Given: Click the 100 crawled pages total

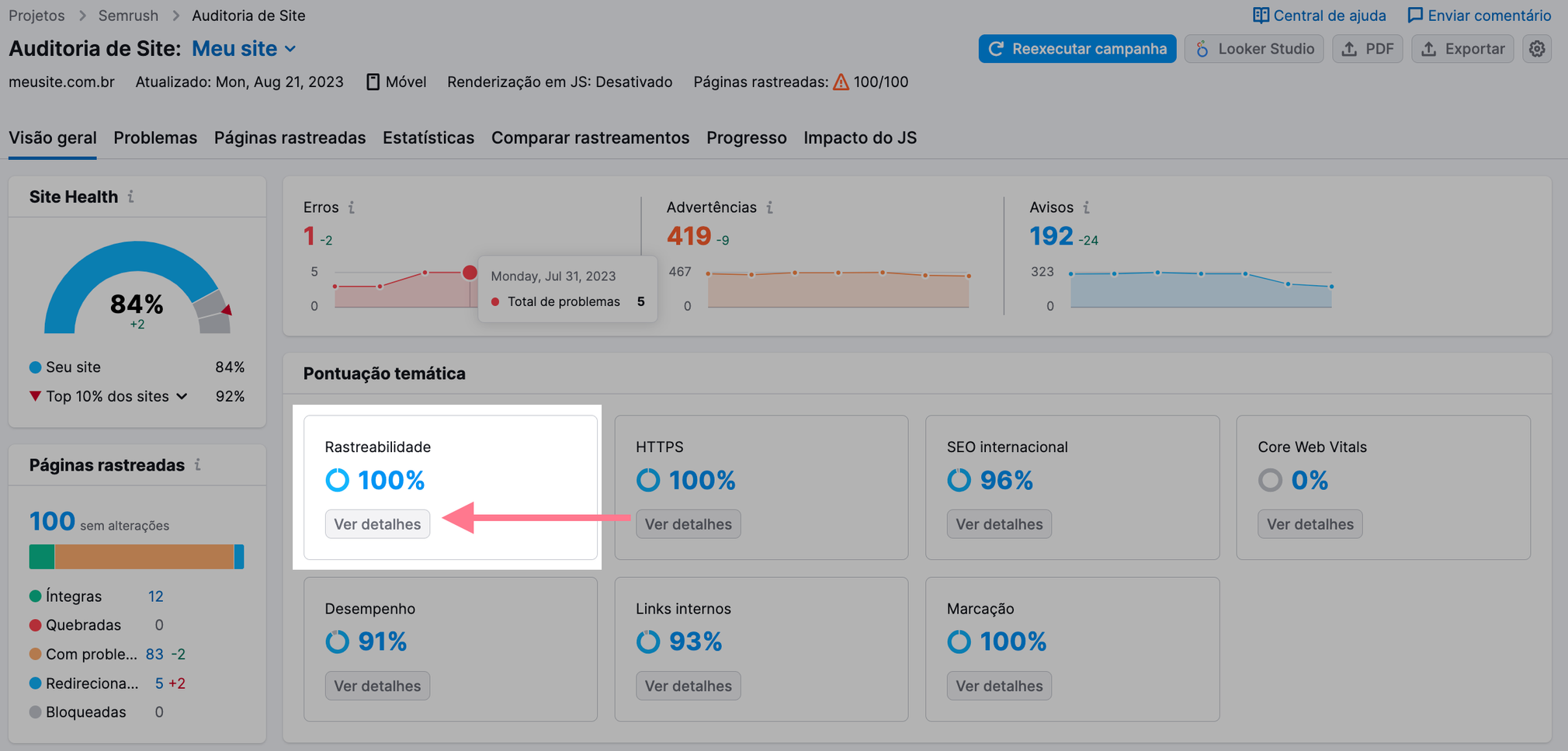Looking at the screenshot, I should 52,521.
